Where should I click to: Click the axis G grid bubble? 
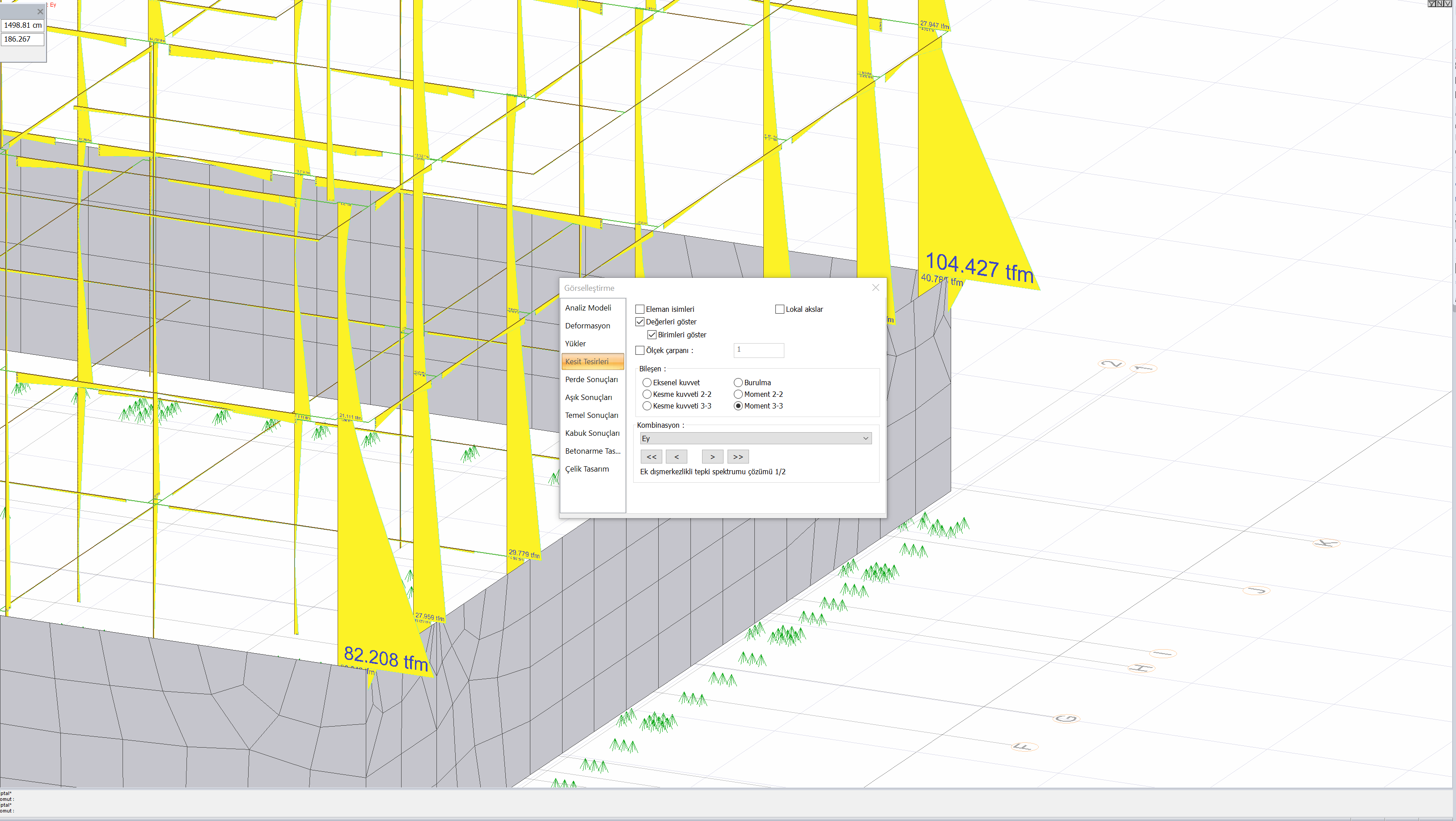point(1067,719)
